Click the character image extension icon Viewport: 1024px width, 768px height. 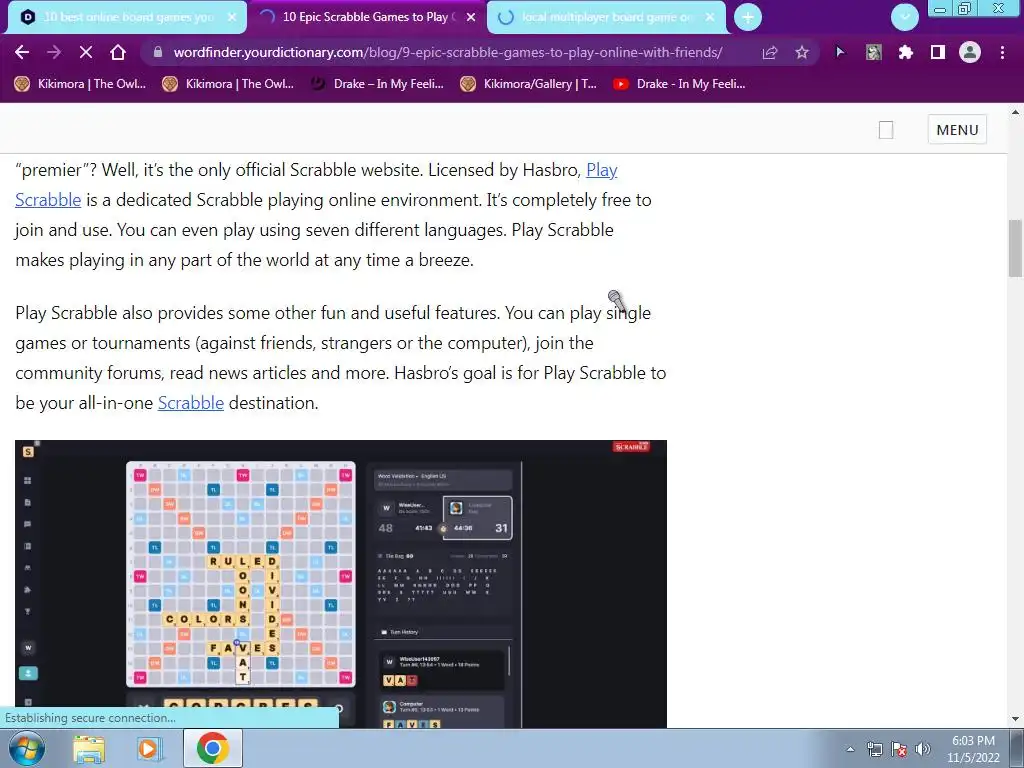[873, 52]
